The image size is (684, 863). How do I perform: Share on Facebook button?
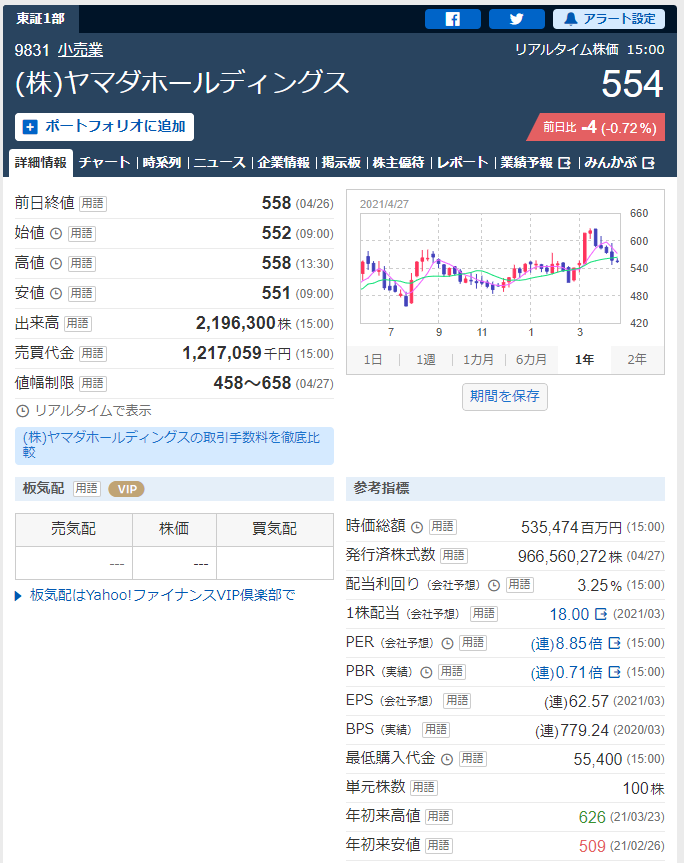(452, 19)
